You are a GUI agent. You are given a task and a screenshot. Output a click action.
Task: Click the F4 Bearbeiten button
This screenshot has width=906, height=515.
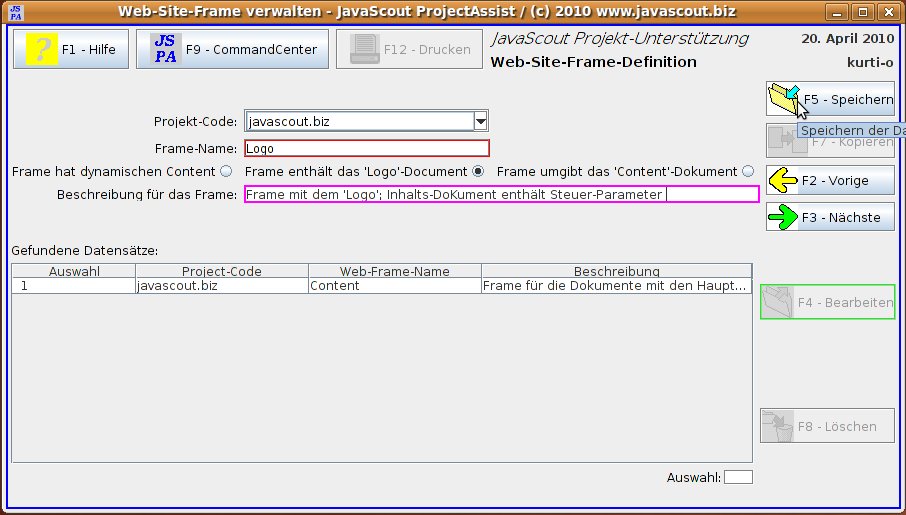pyautogui.click(x=827, y=302)
